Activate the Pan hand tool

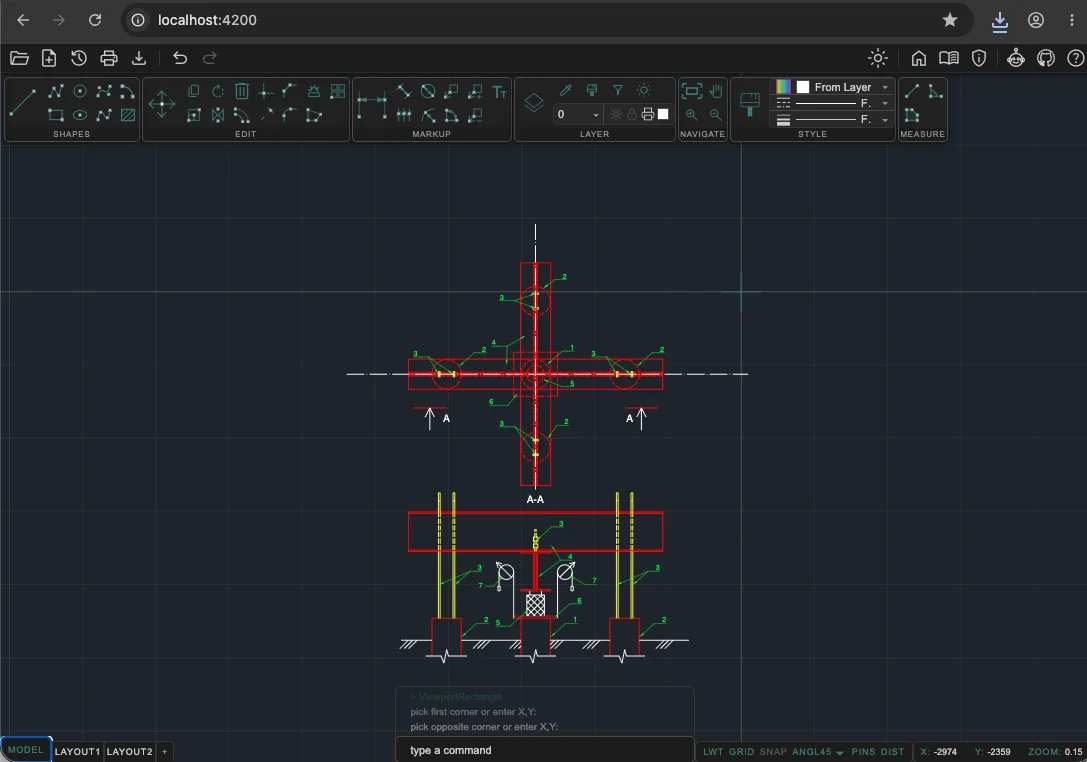click(x=715, y=91)
